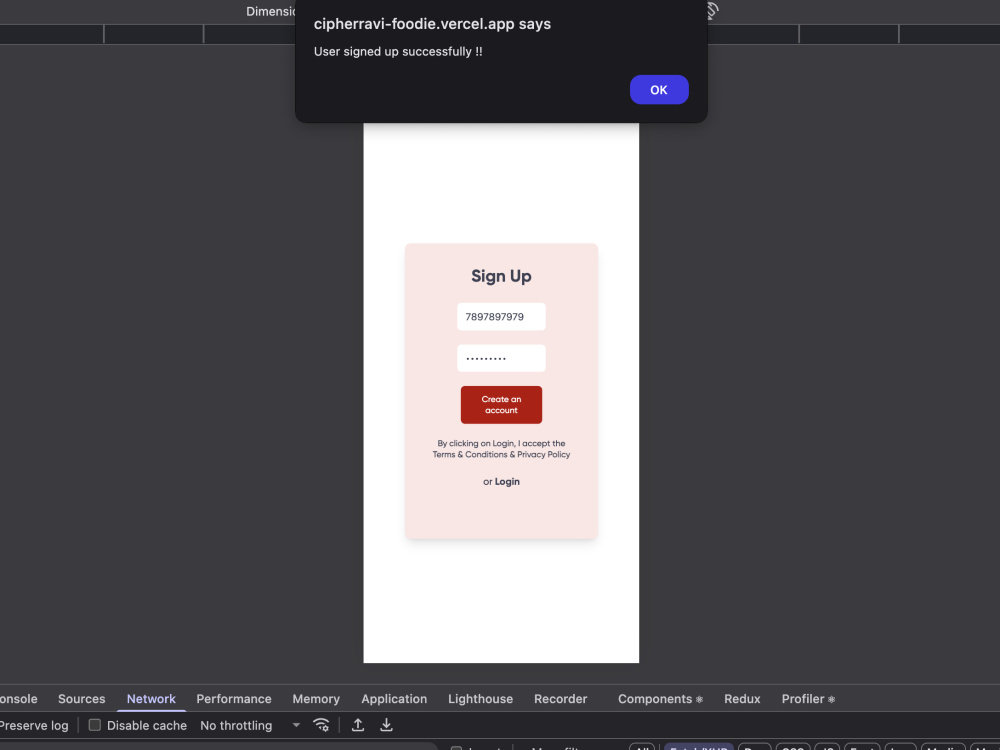Open the Sources tab
The width and height of the screenshot is (1000, 750).
[x=82, y=699]
